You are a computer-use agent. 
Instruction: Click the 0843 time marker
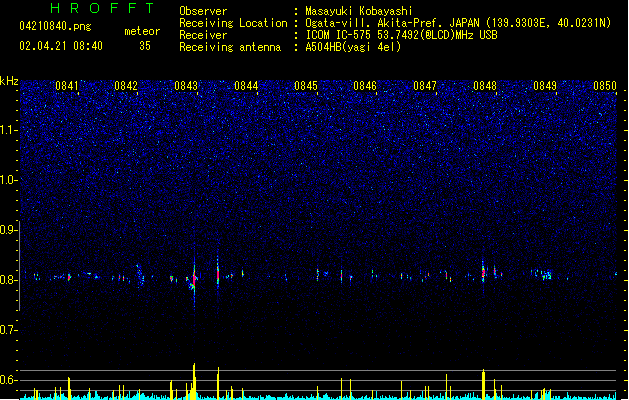pos(186,86)
